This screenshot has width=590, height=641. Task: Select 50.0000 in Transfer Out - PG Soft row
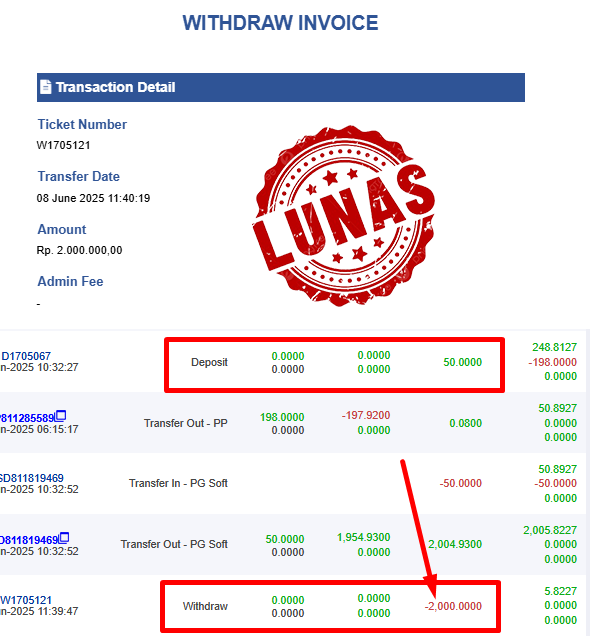285,539
